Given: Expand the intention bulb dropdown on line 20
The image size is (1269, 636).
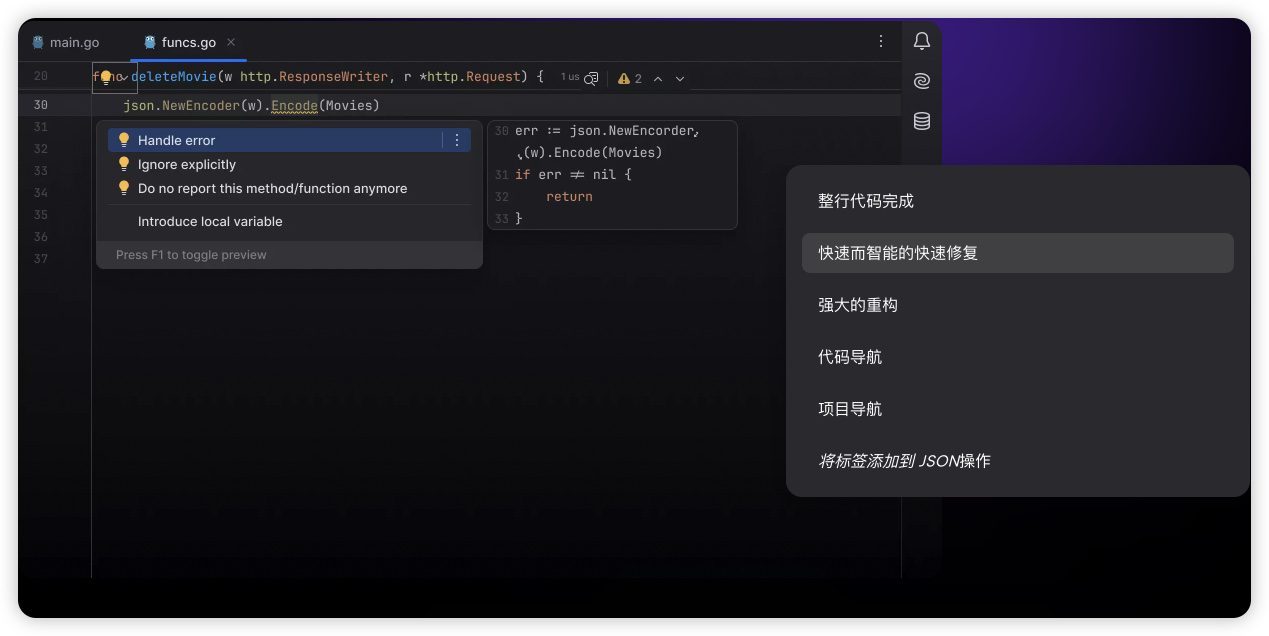Looking at the screenshot, I should pos(123,78).
